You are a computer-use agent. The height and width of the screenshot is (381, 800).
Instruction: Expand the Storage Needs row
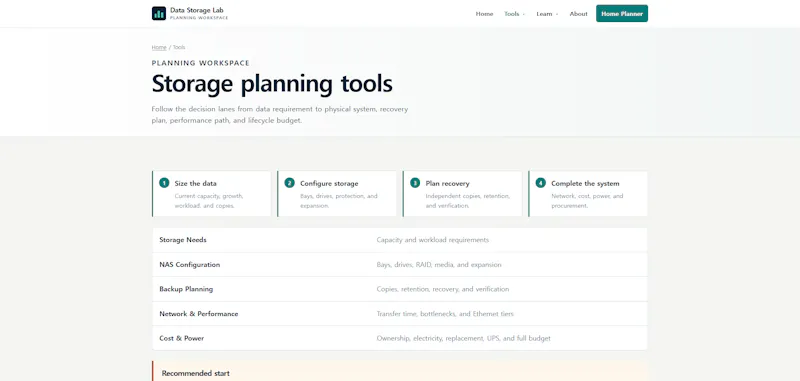click(x=400, y=240)
